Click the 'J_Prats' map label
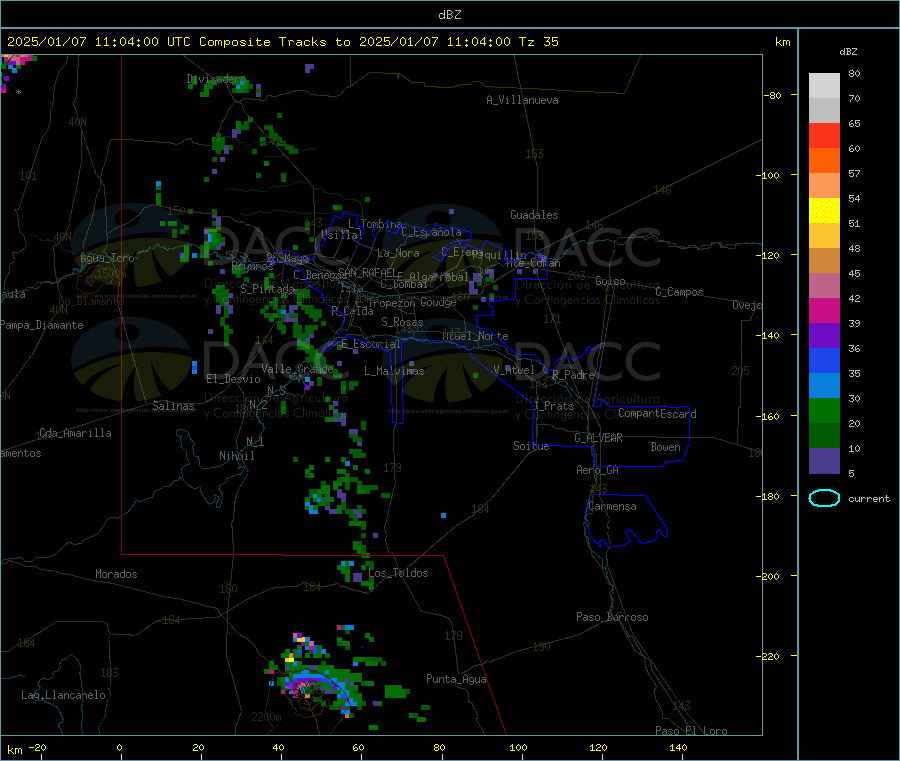This screenshot has height=761, width=900. [553, 406]
